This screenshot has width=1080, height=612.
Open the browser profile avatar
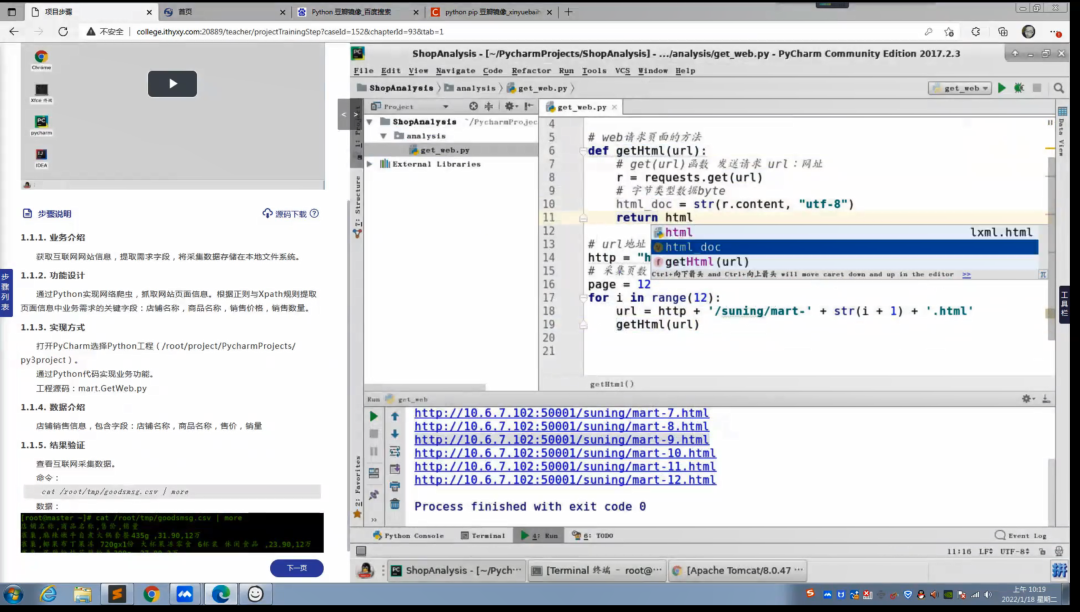[x=1028, y=32]
